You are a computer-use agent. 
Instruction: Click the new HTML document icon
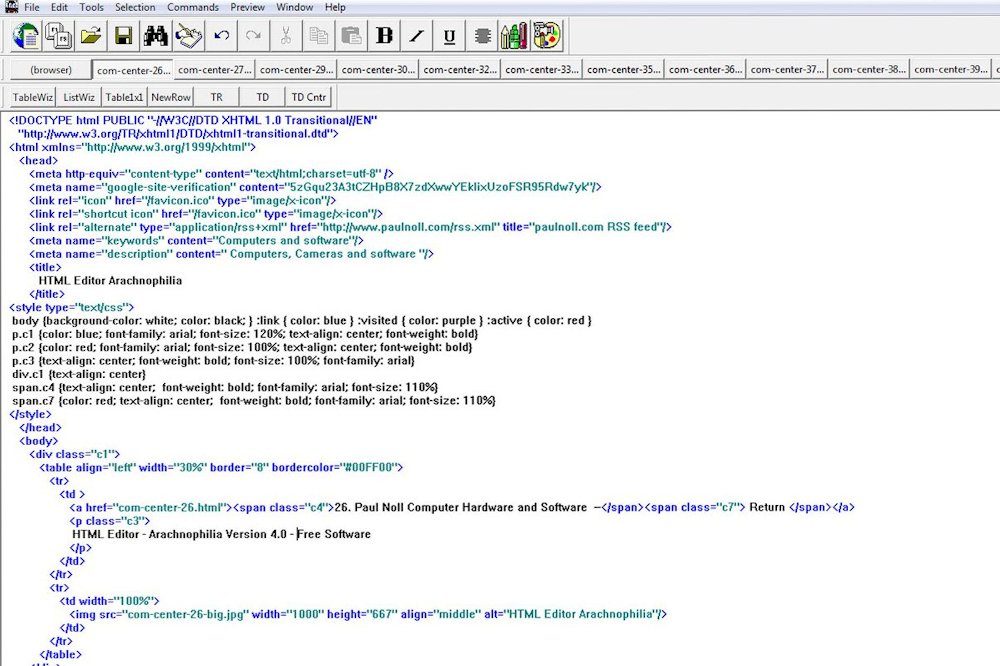(x=26, y=36)
